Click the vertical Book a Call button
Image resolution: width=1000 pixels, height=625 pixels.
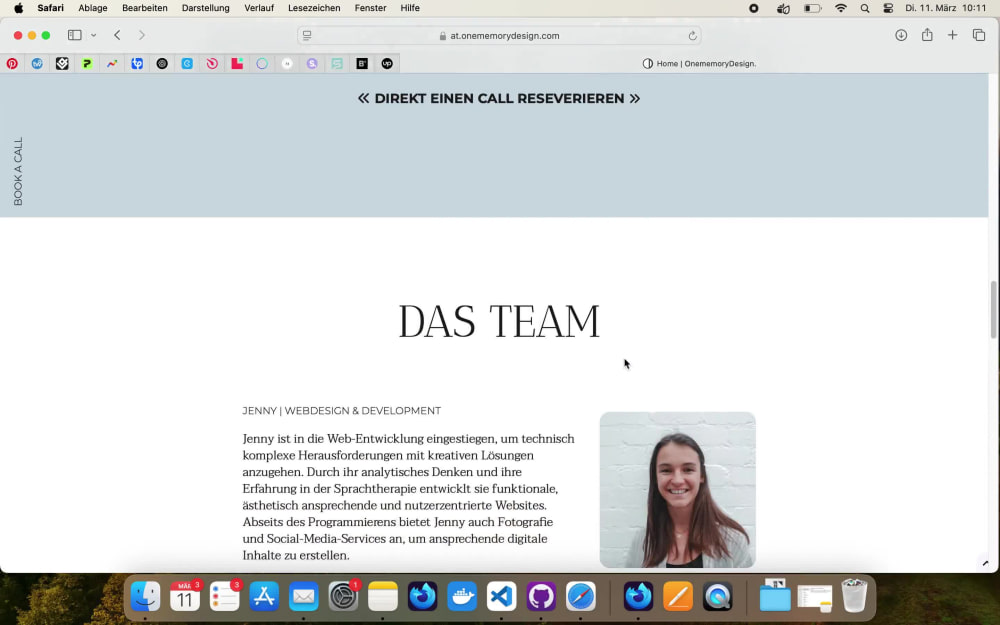[18, 172]
